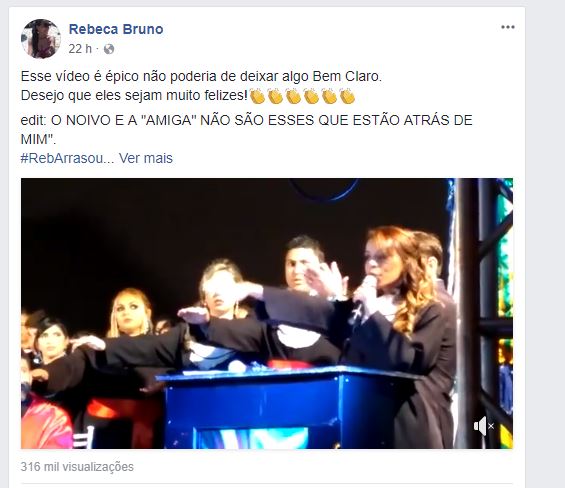
Task: Open Rebeca Bruno's profile picture
Action: click(x=41, y=39)
